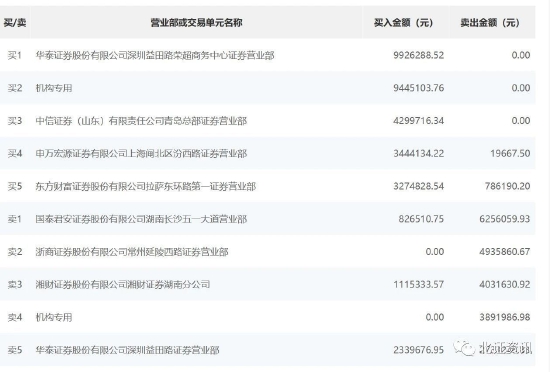Click sell amount 19667.50 in 买4 row
Screen dimensions: 550x372
pos(510,154)
